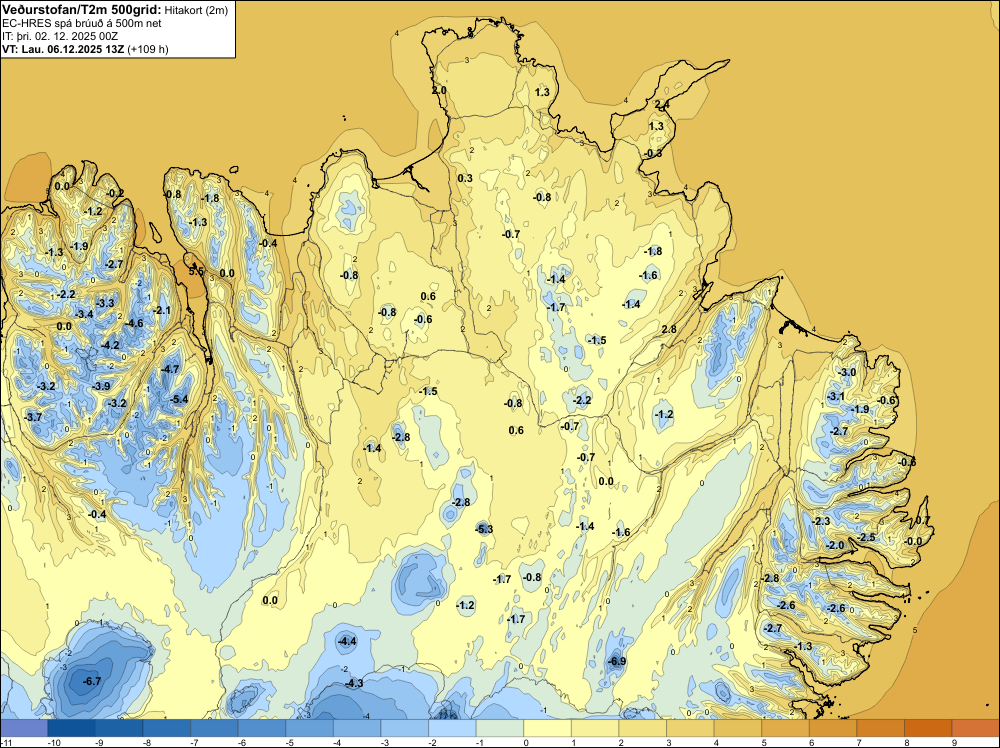Click the temperature value "-6.9"

pyautogui.click(x=617, y=661)
